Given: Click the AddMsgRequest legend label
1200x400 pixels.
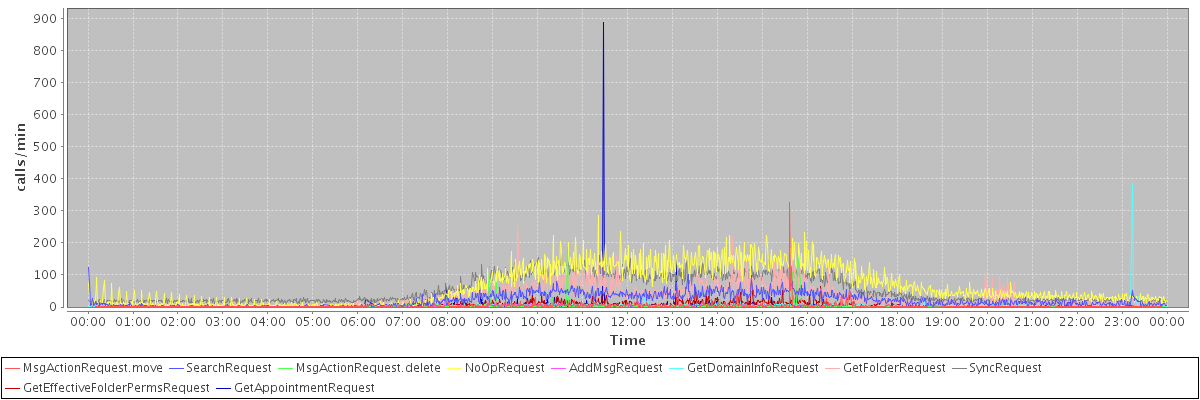Looking at the screenshot, I should click(x=615, y=368).
